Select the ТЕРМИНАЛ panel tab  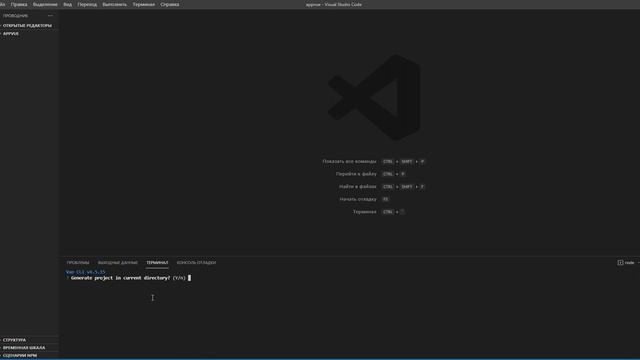(157, 262)
